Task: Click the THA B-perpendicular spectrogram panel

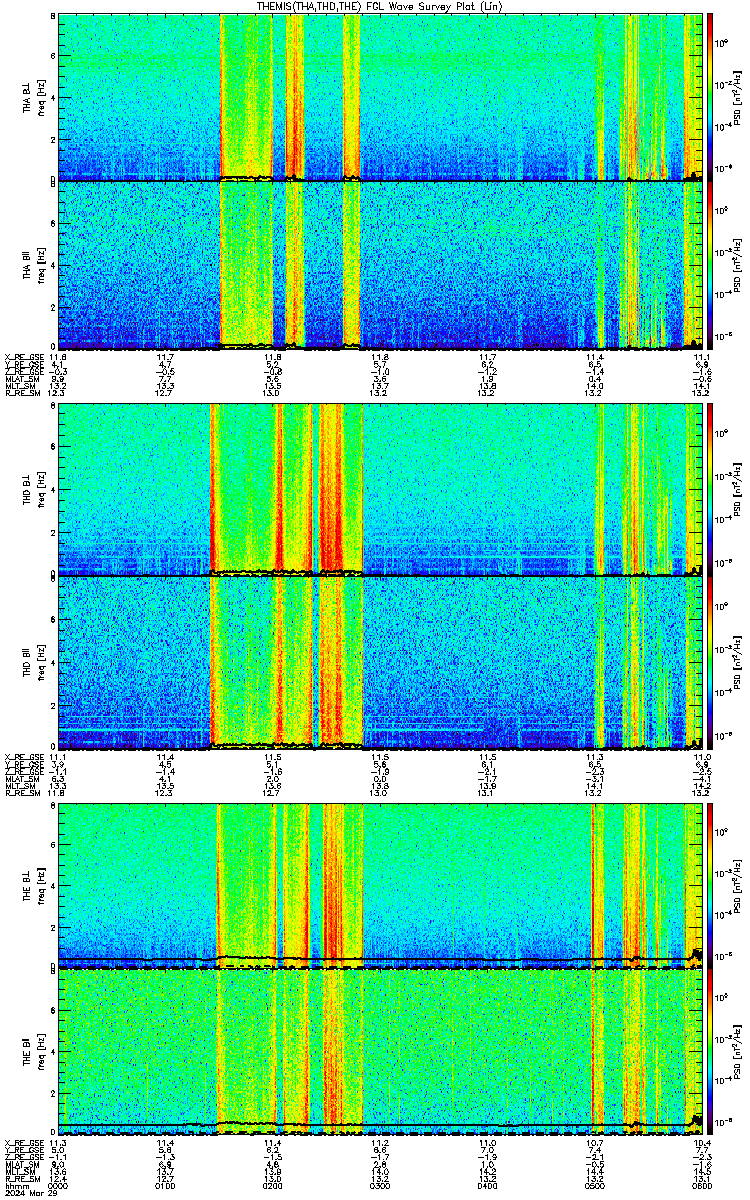Action: coord(381,96)
